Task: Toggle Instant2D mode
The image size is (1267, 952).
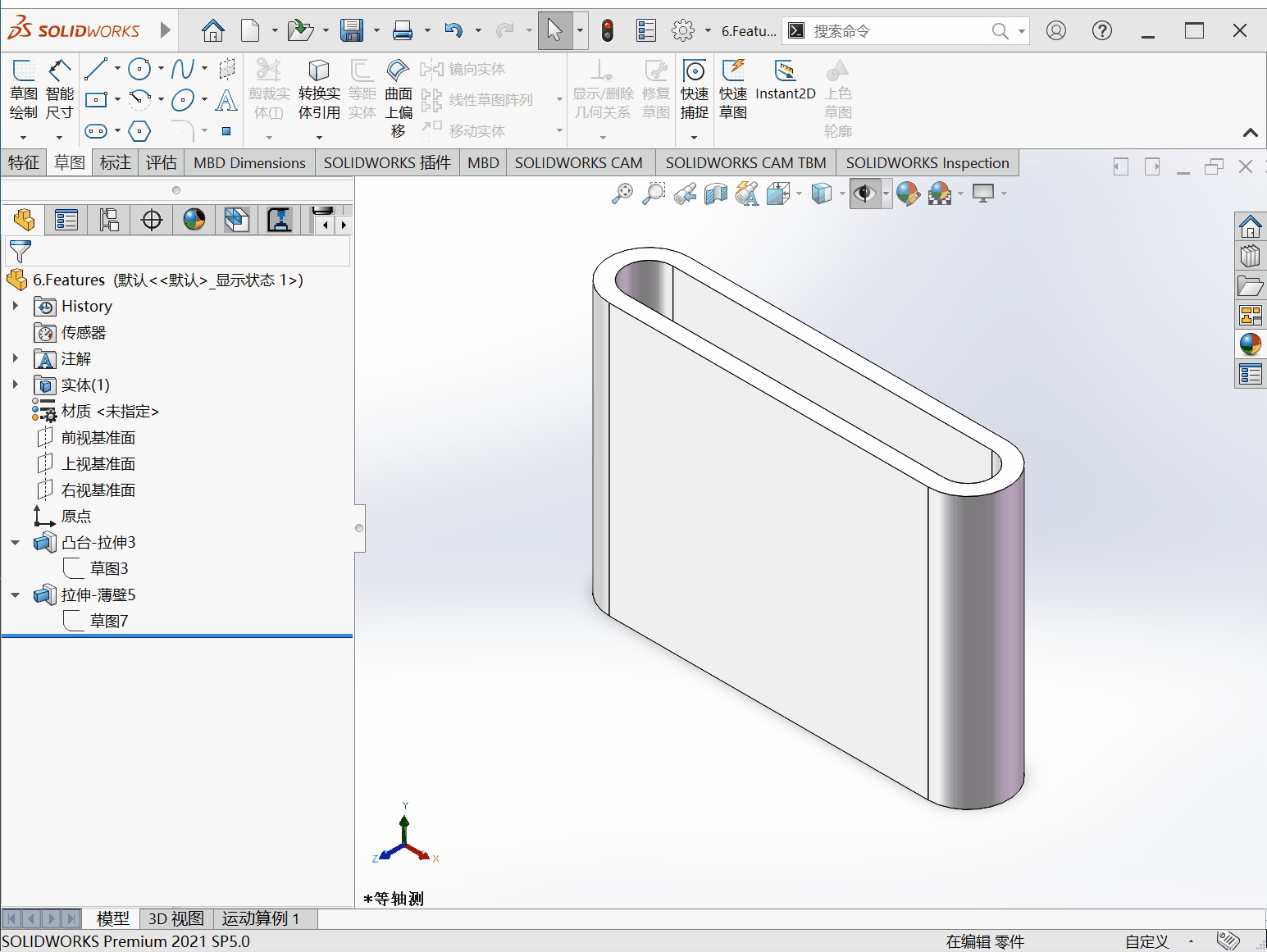Action: (x=786, y=80)
